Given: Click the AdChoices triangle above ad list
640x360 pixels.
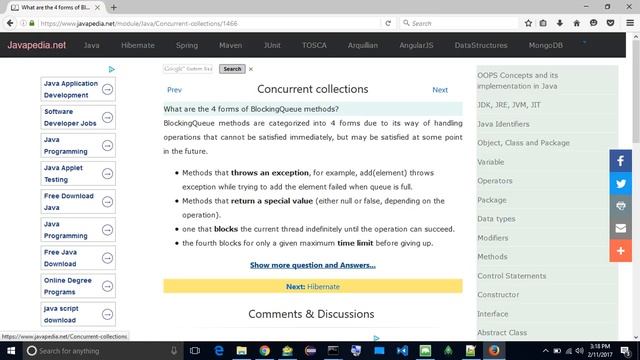Looking at the screenshot, I should (x=111, y=69).
